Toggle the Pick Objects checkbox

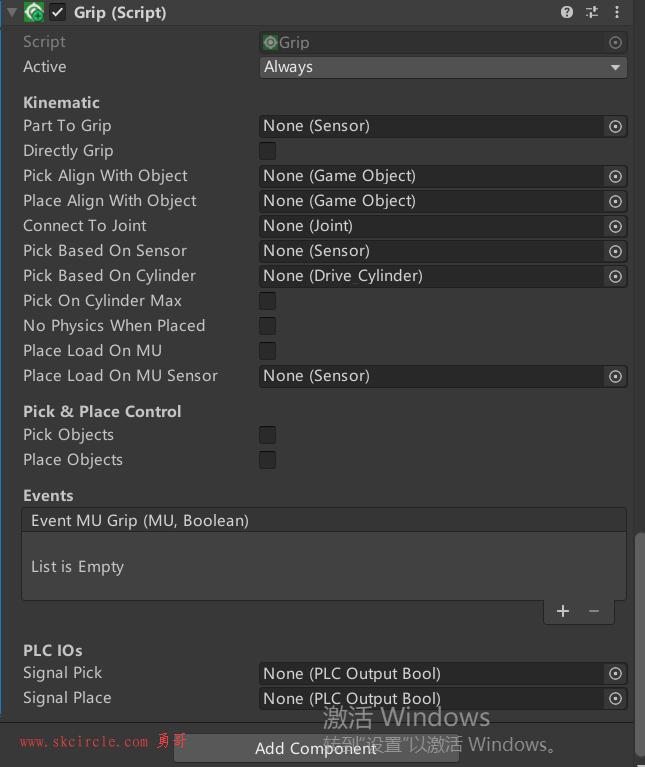click(x=267, y=435)
